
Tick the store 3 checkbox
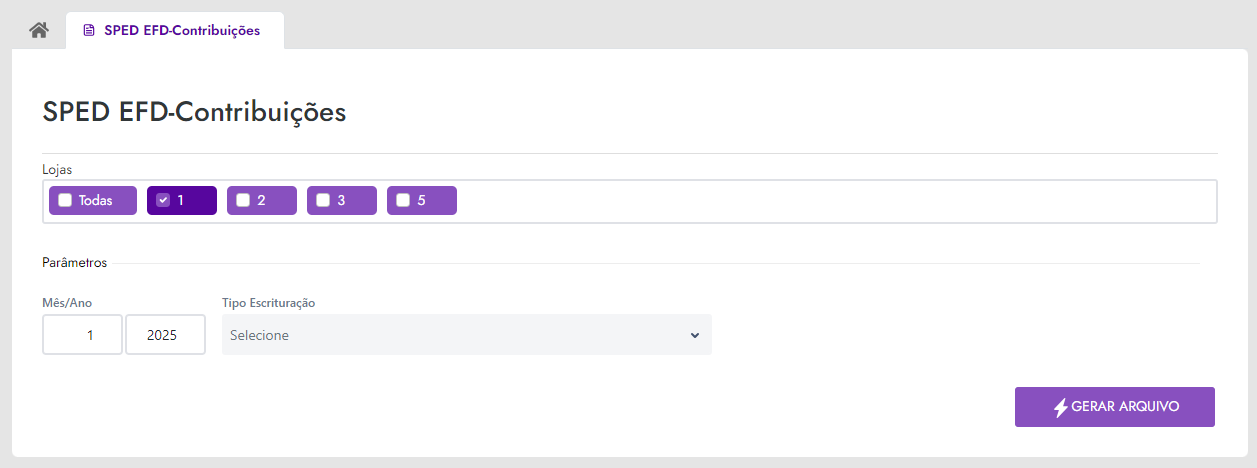coord(323,200)
